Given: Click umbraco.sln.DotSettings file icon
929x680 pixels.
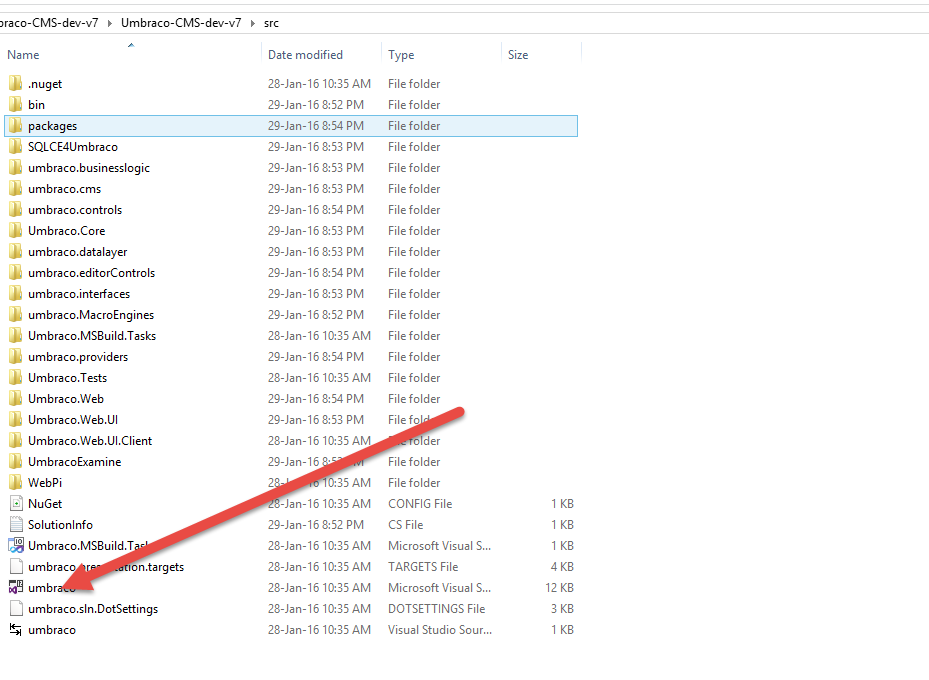Looking at the screenshot, I should coord(16,609).
